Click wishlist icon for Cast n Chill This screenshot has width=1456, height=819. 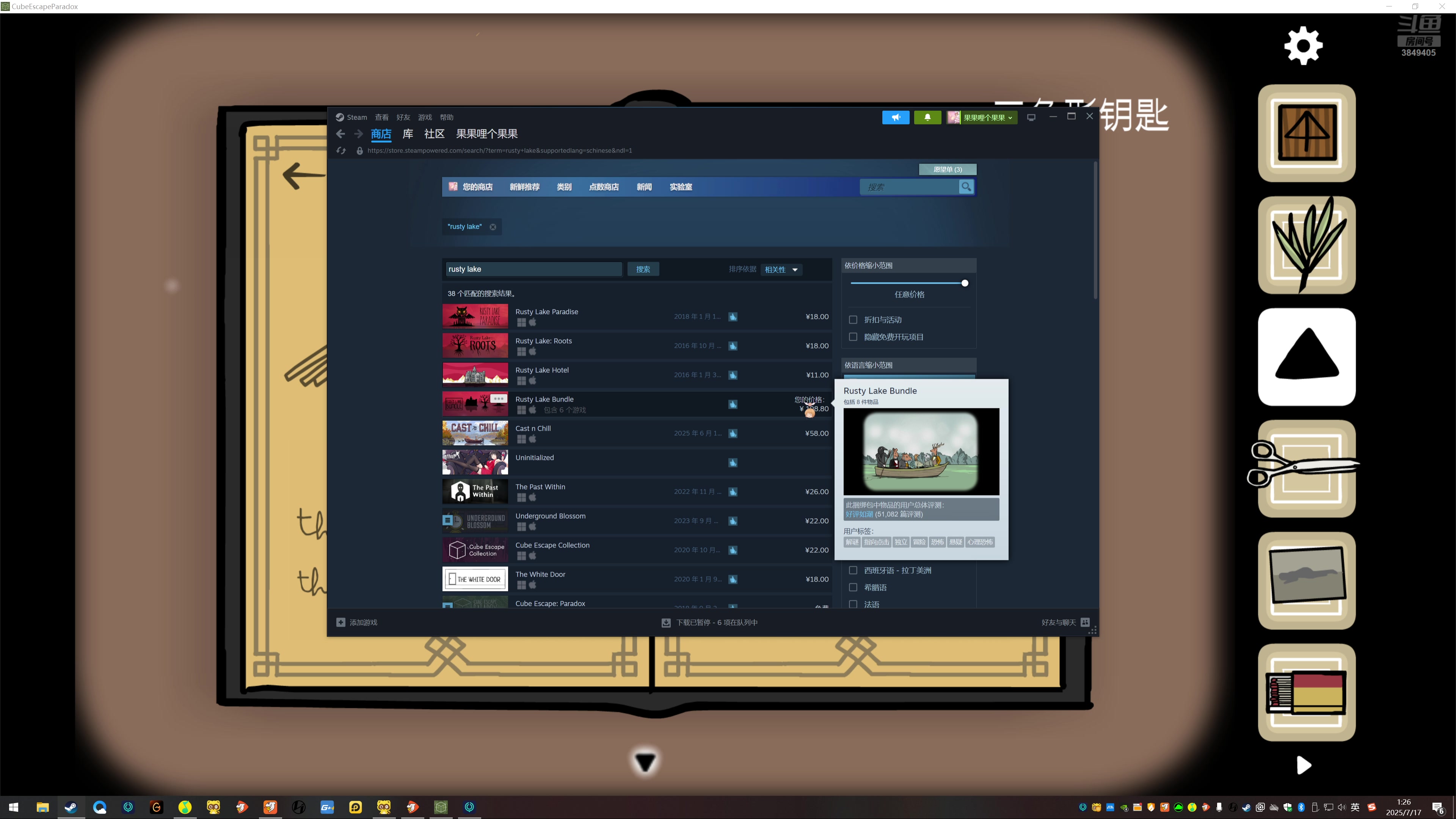coord(733,433)
